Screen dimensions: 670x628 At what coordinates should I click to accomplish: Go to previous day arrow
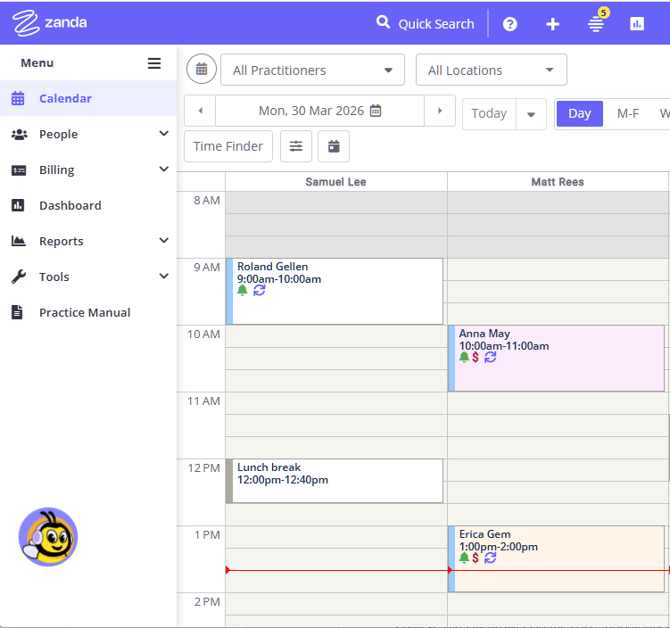(200, 111)
